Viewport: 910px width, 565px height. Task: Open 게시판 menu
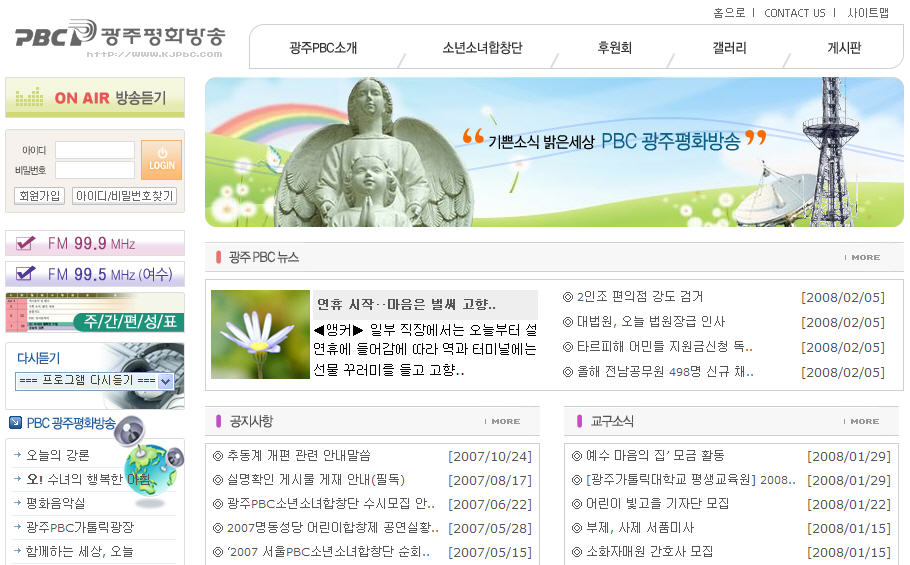point(844,48)
